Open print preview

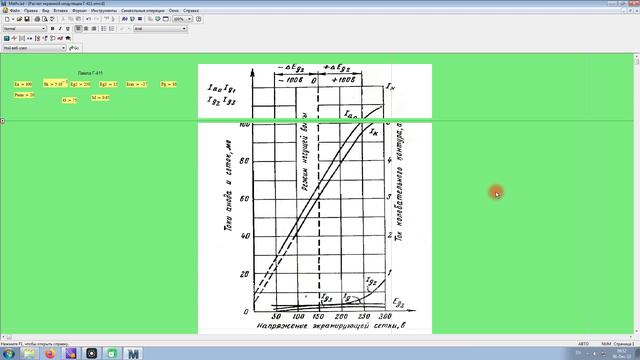point(44,19)
